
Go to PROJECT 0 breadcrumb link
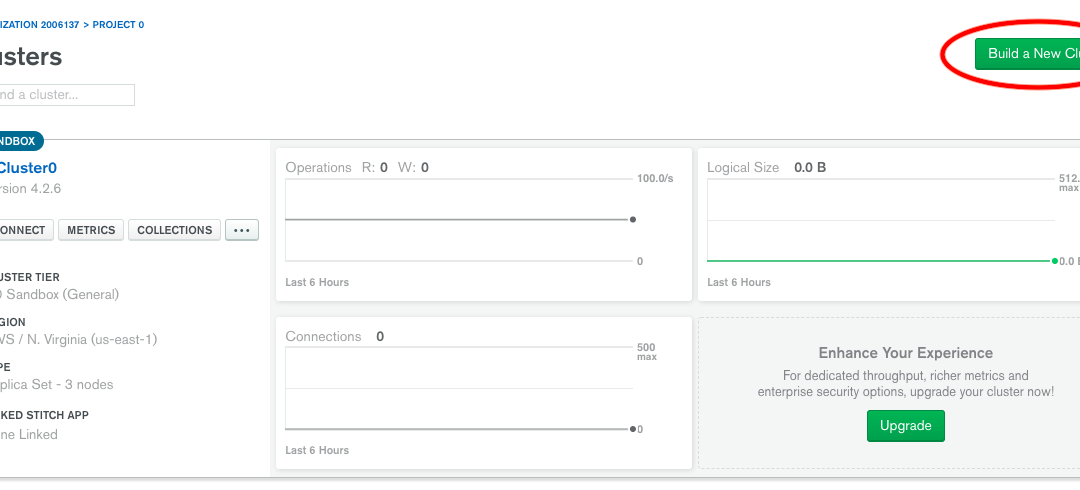[118, 25]
